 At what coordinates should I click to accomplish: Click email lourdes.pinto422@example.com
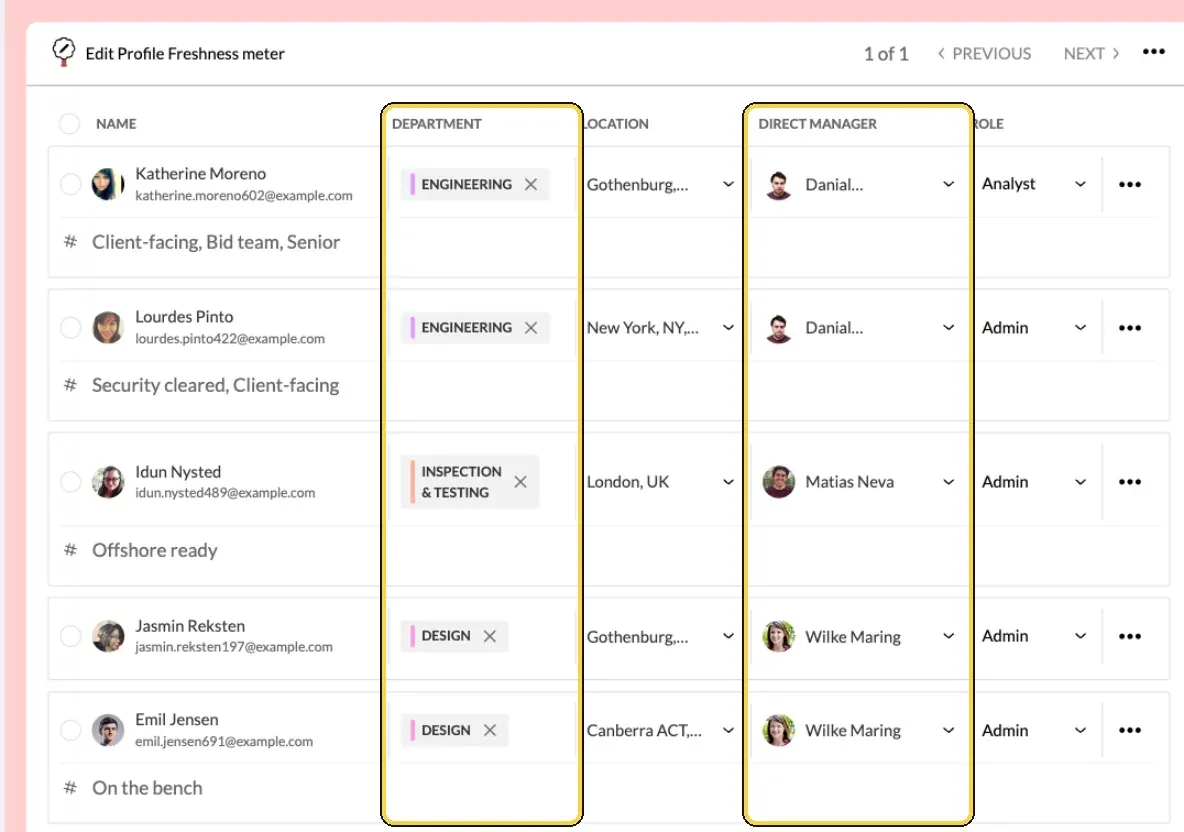click(230, 339)
